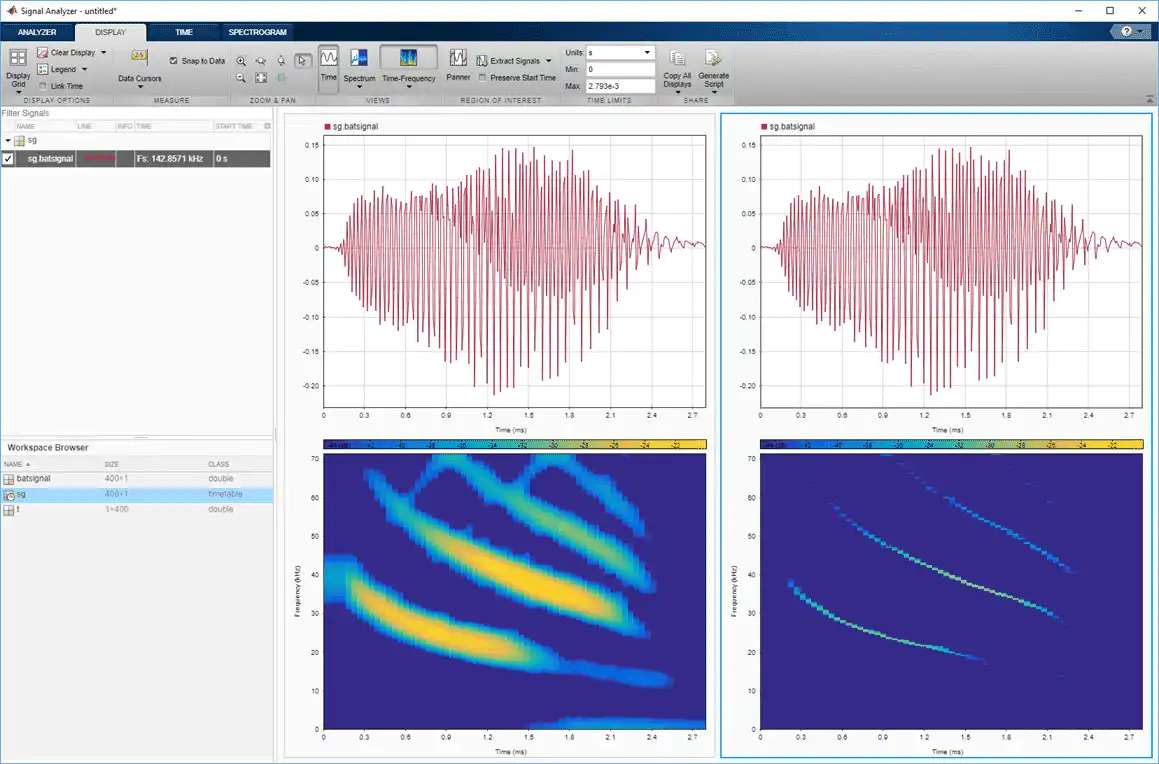Switch to the Analyzer tab
This screenshot has width=1159, height=764.
(x=37, y=32)
